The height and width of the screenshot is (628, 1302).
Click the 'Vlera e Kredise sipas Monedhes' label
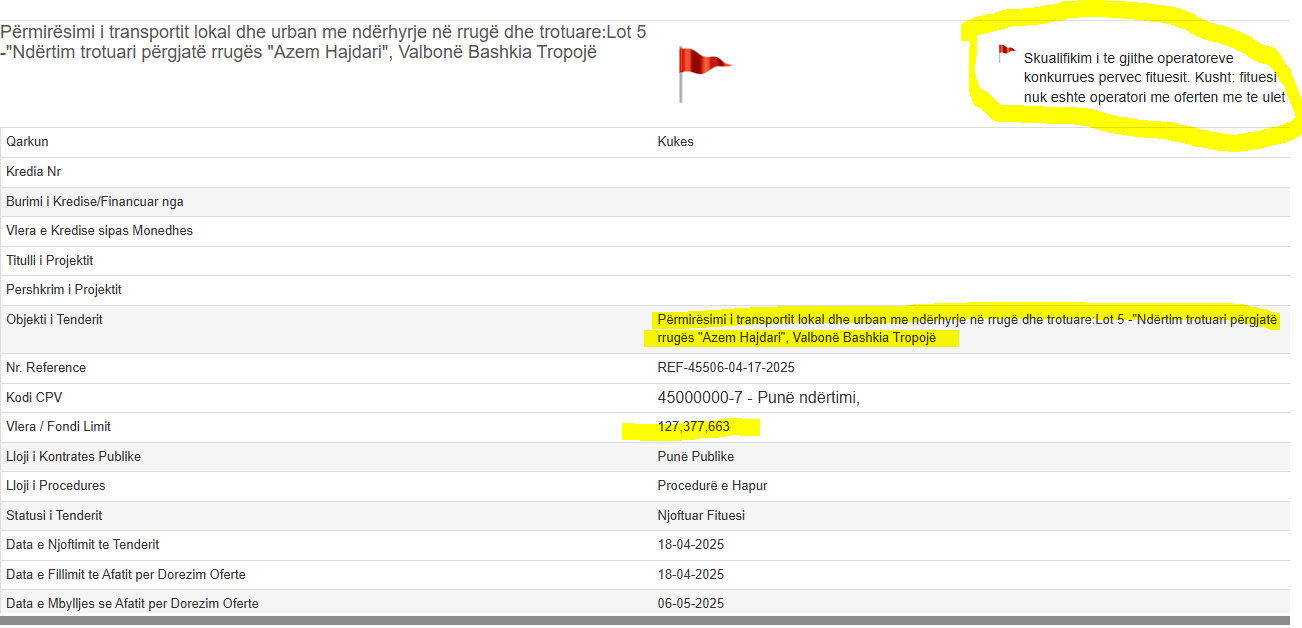coord(99,231)
